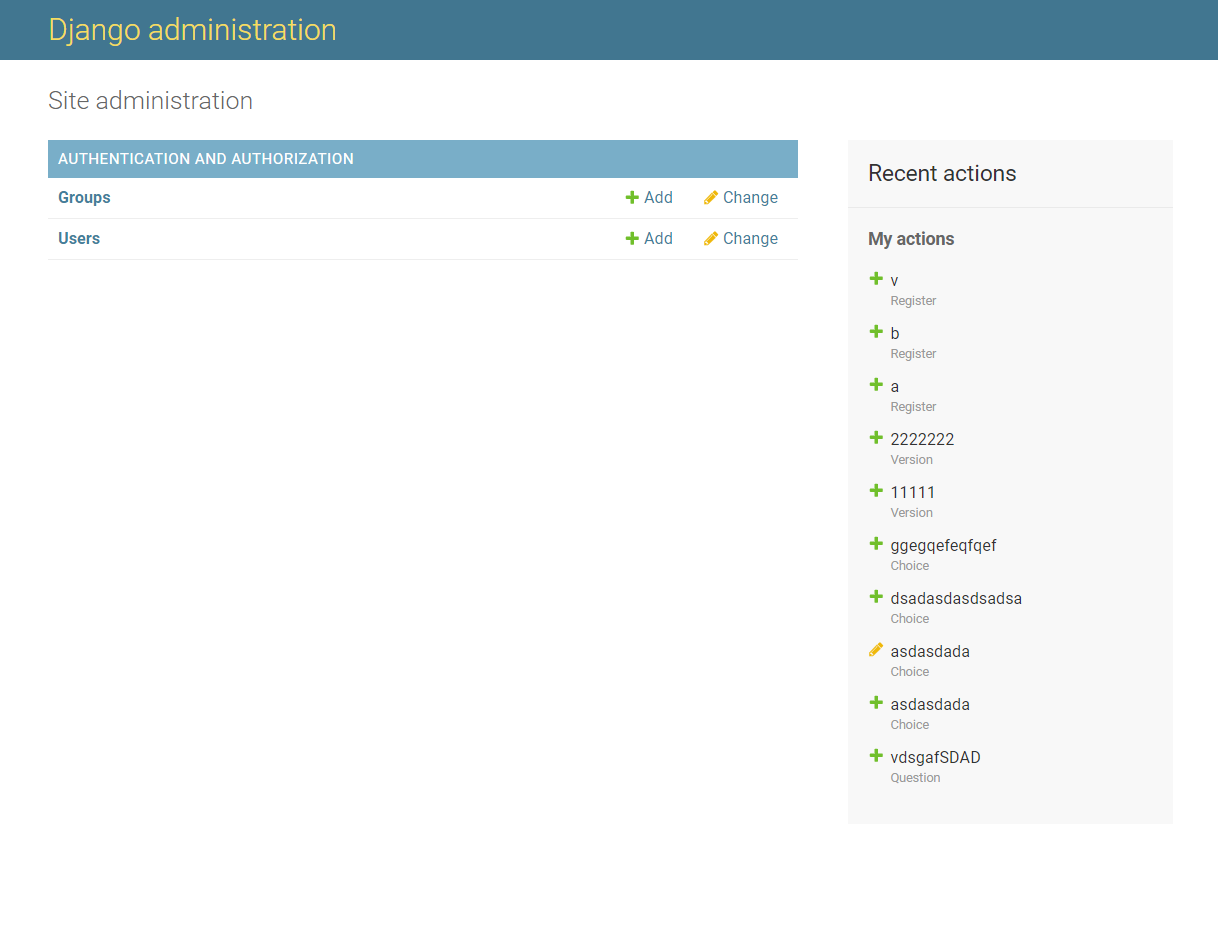Image resolution: width=1218 pixels, height=938 pixels.
Task: Click the pencil icon next to 'asdasdada'
Action: tap(876, 650)
